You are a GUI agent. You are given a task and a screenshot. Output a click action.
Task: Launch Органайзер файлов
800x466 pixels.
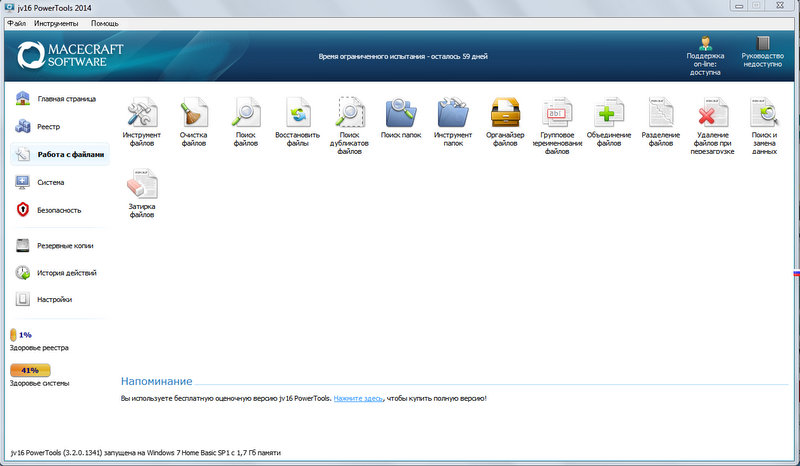[505, 121]
